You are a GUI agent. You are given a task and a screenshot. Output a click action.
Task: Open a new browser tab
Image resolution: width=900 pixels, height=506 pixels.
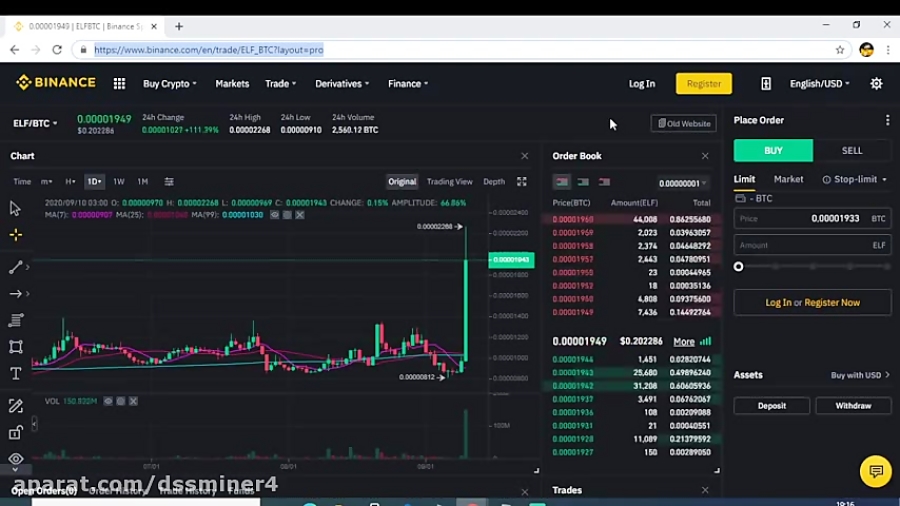point(179,26)
